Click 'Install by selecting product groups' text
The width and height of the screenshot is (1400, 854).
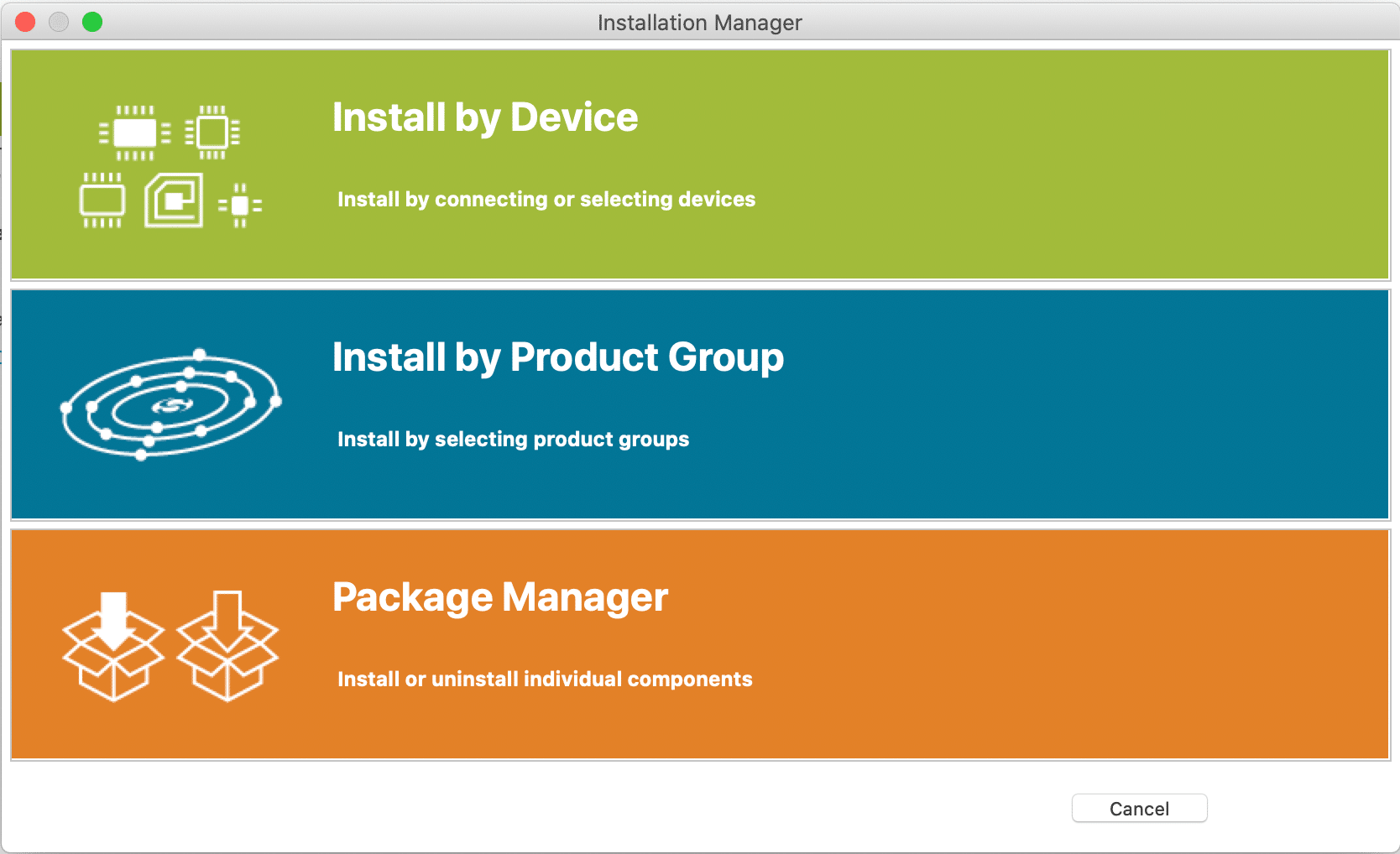513,439
